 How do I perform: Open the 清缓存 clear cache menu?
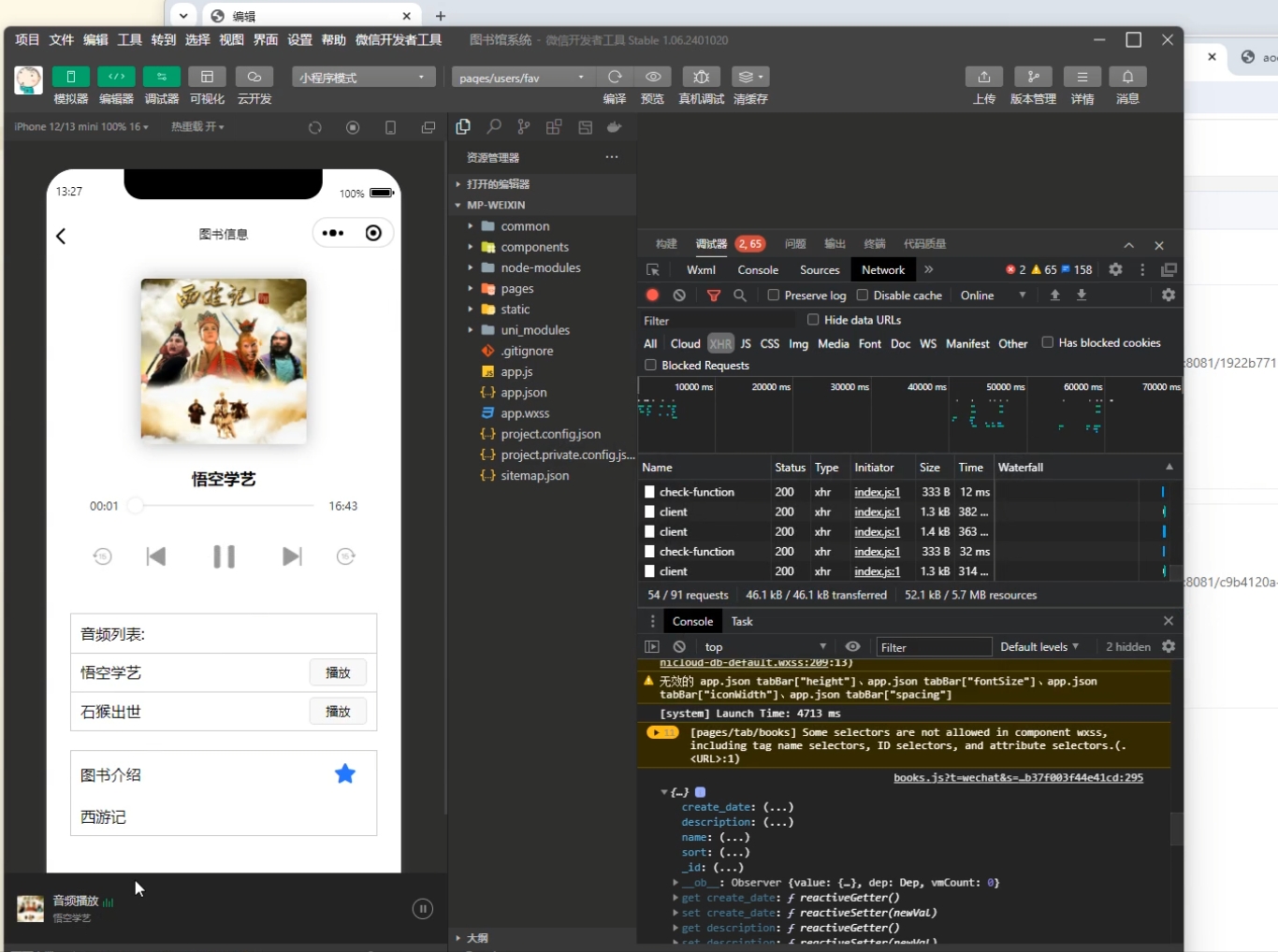(x=750, y=77)
